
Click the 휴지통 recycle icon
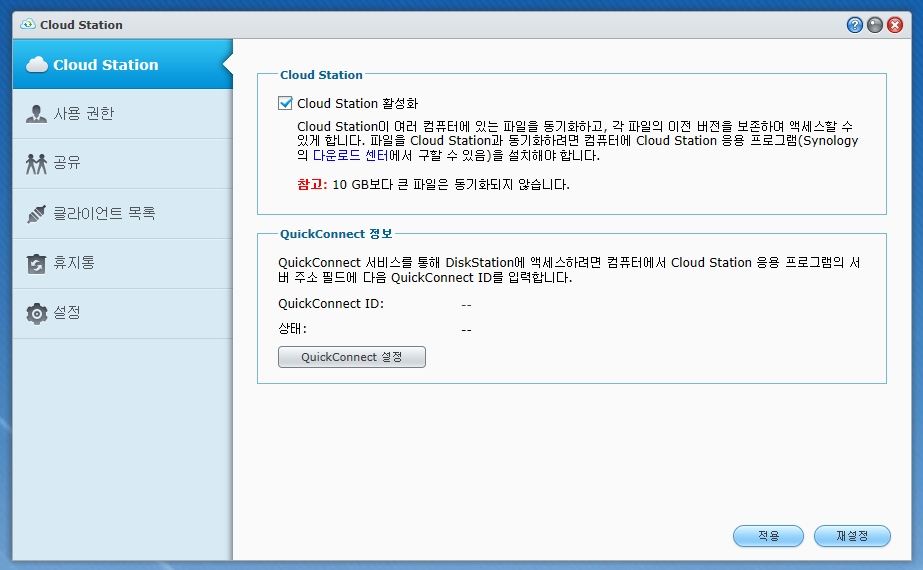(36, 264)
